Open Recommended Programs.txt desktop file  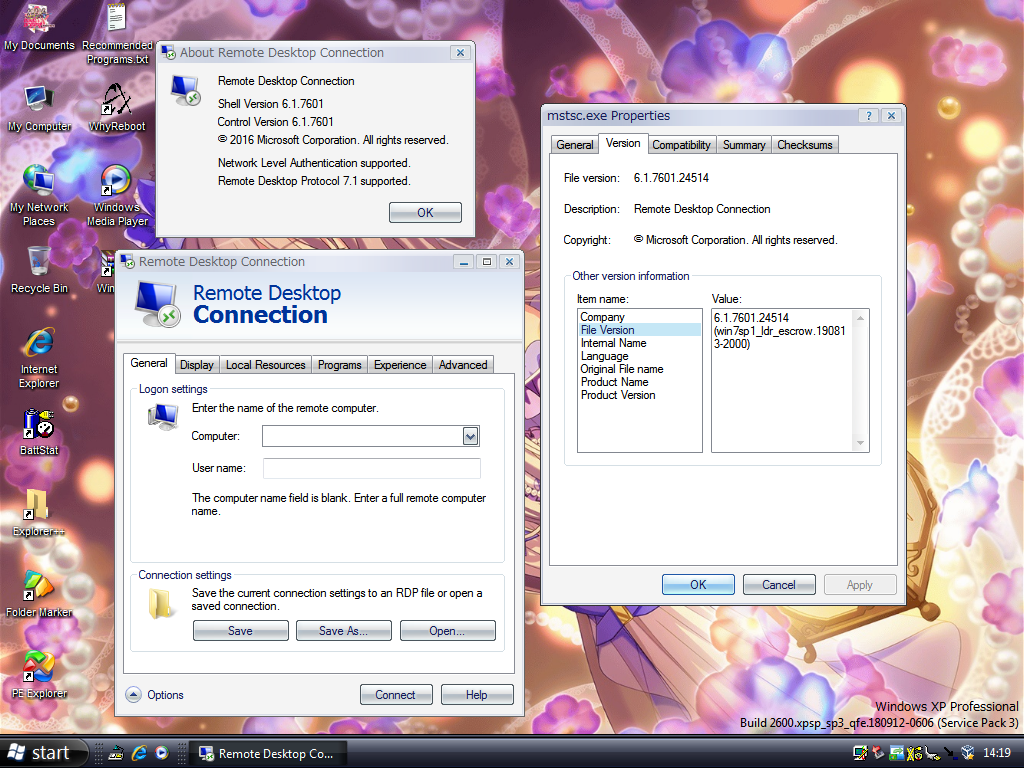(x=117, y=34)
